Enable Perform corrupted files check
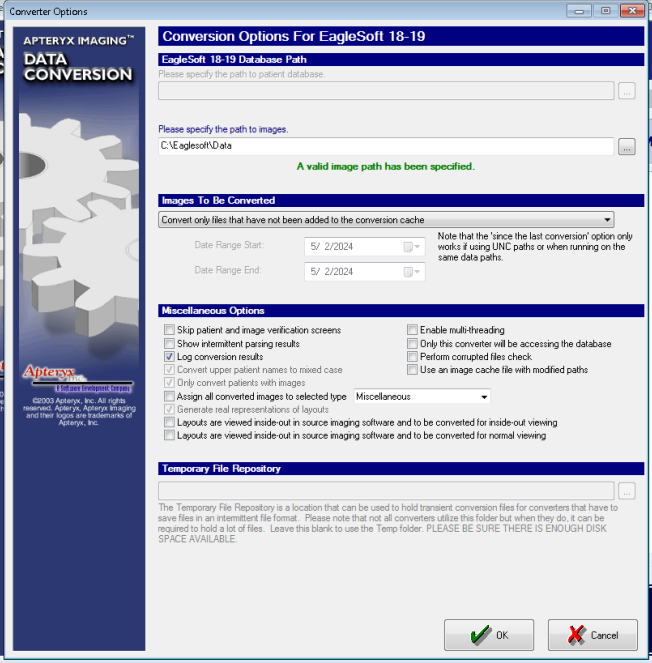The width and height of the screenshot is (652, 663). [x=412, y=356]
